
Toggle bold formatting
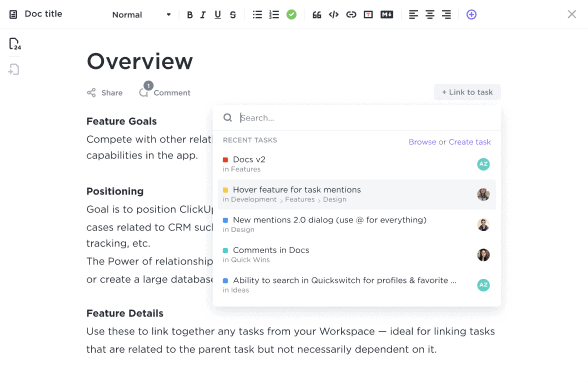[x=190, y=15]
